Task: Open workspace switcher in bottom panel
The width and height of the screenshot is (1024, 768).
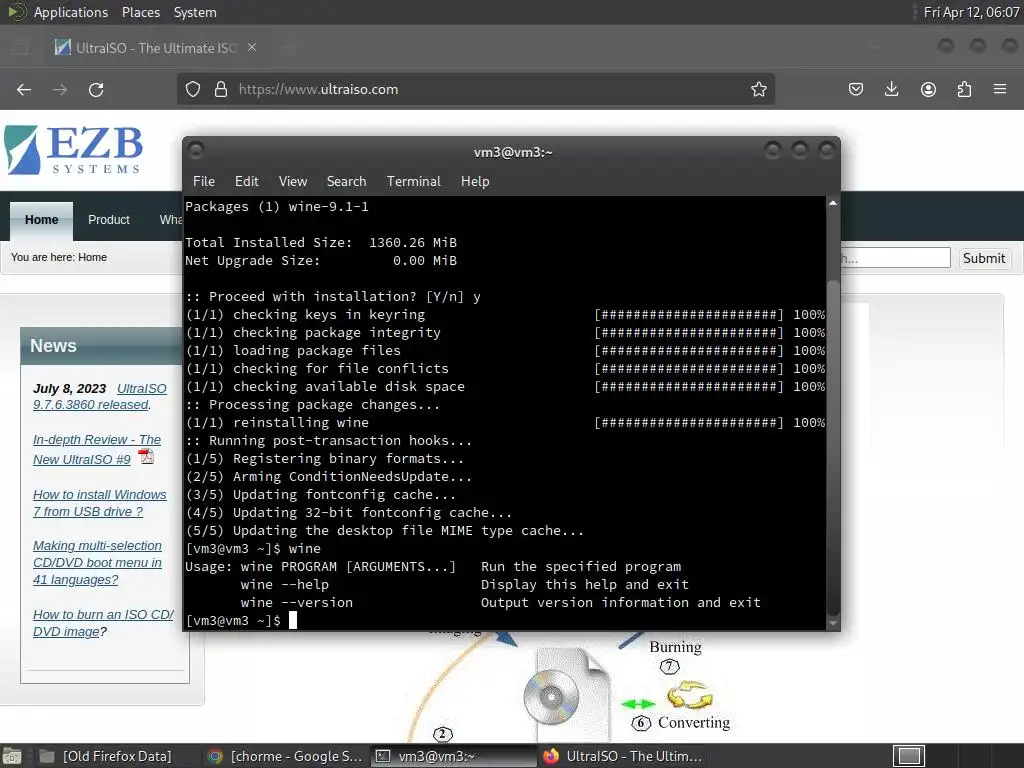Action: point(909,756)
